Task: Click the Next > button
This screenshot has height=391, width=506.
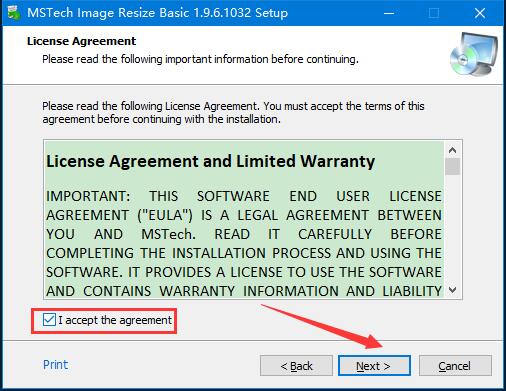Action: pos(374,366)
